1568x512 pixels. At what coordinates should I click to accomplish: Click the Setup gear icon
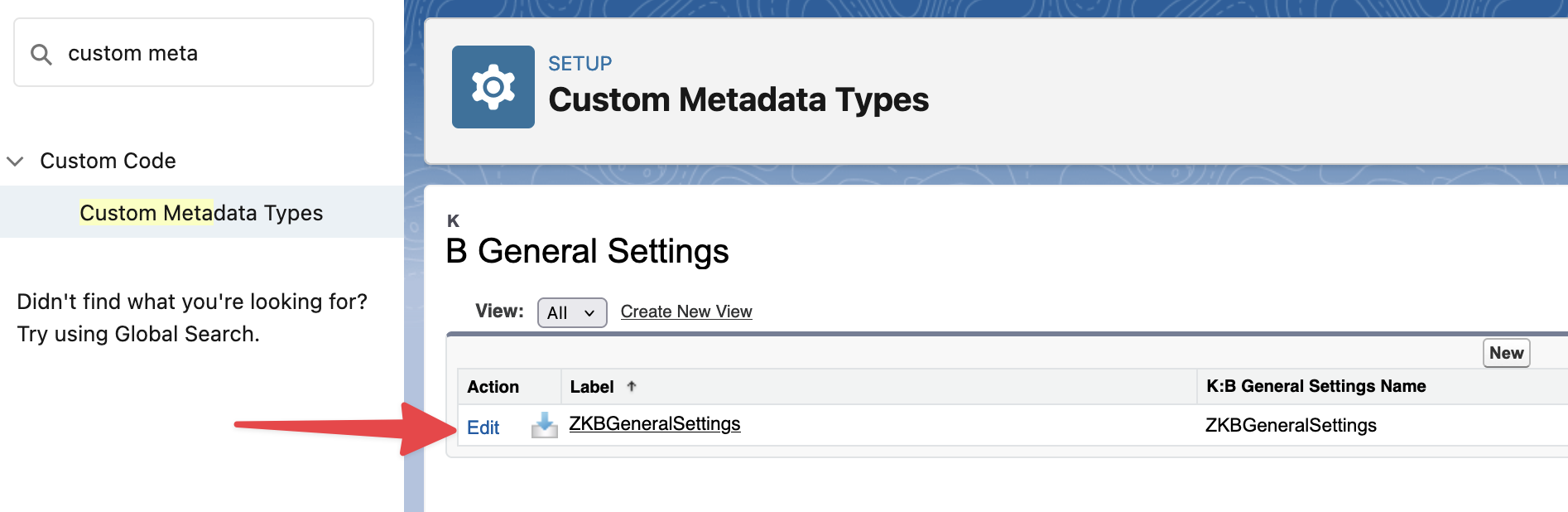pyautogui.click(x=493, y=87)
